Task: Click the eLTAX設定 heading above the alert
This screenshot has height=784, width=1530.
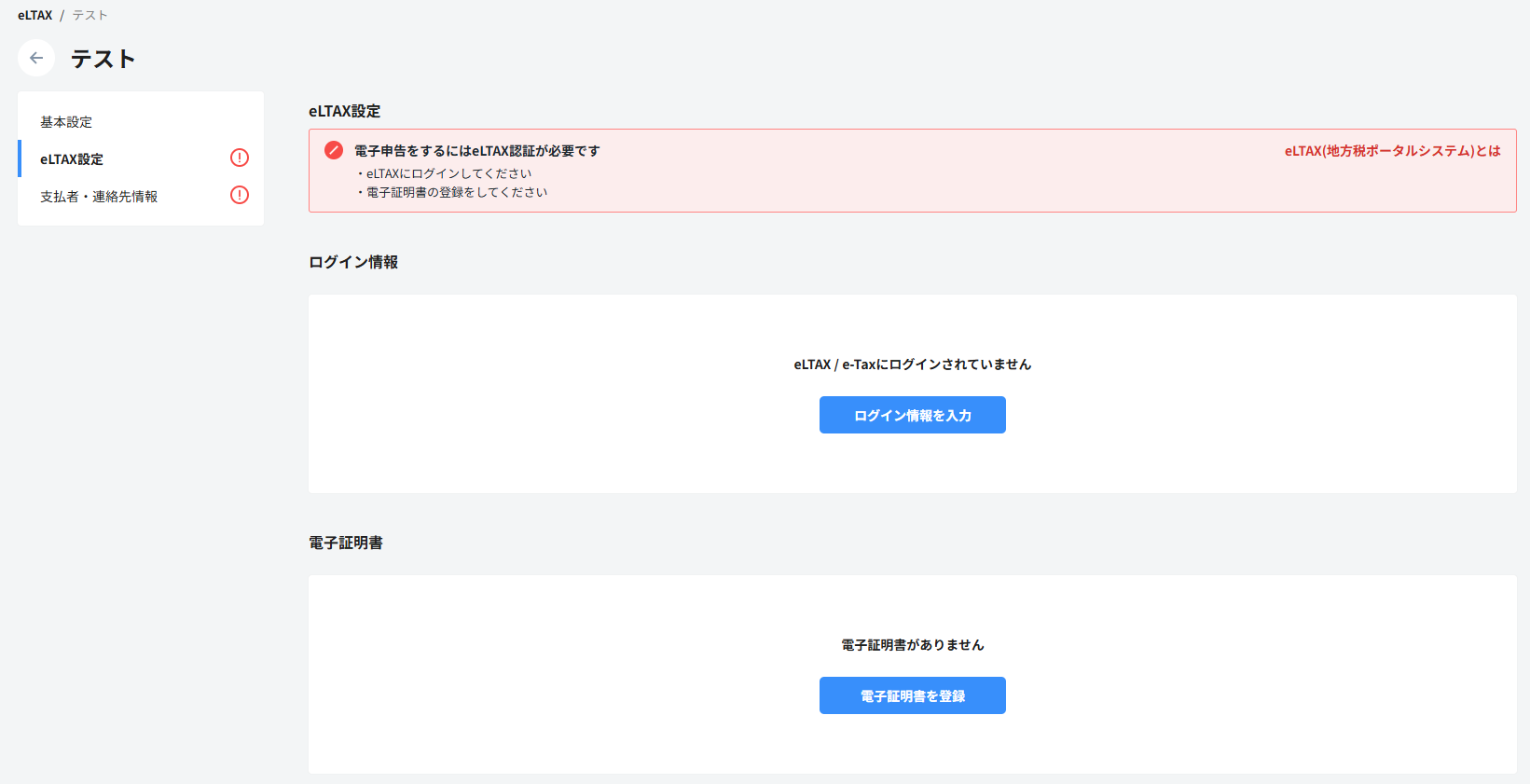Action: pyautogui.click(x=344, y=111)
